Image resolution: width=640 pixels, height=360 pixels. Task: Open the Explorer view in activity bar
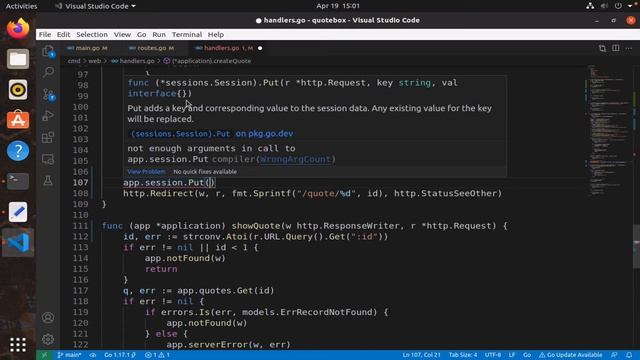[x=48, y=51]
